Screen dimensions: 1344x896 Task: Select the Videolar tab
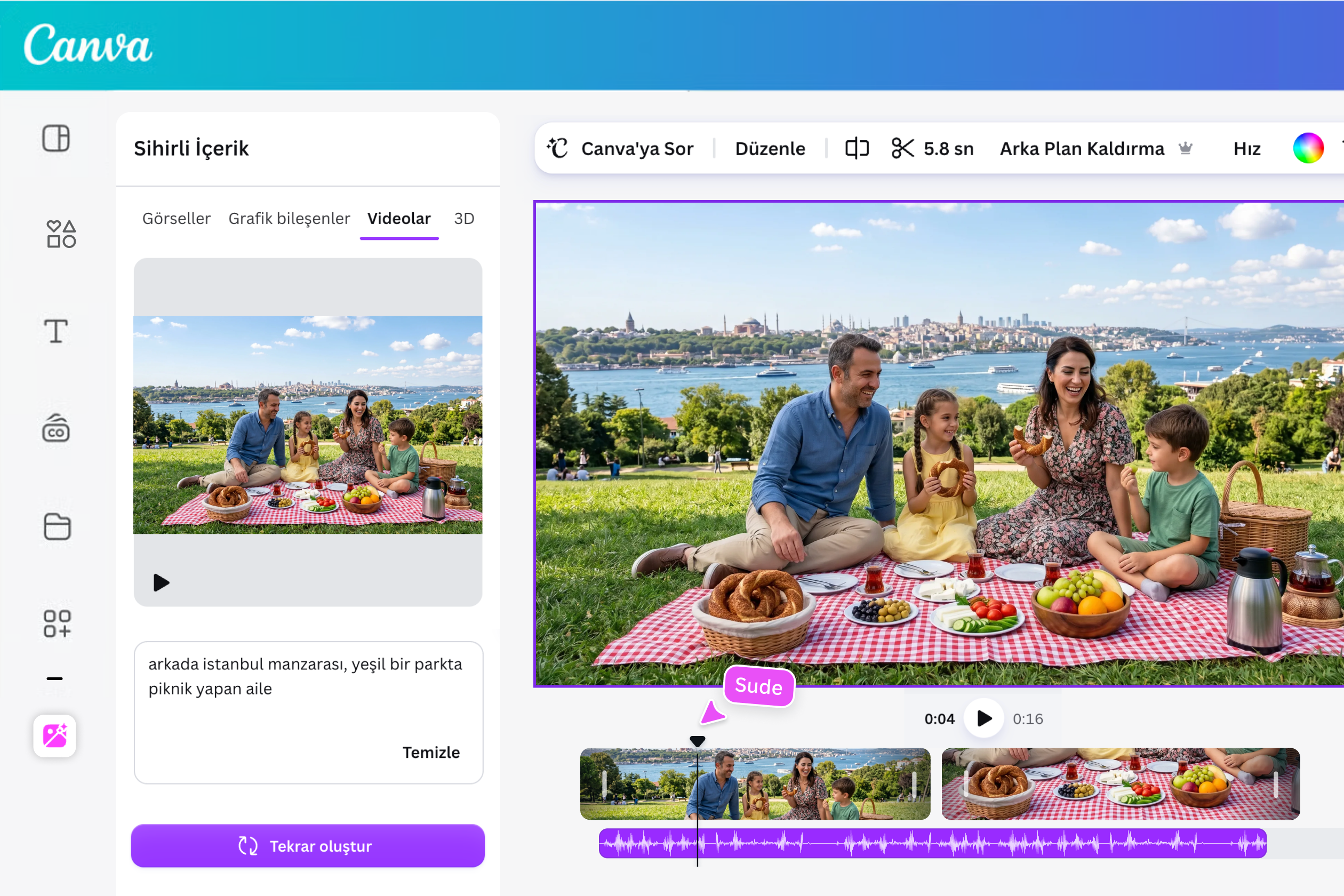coord(399,218)
